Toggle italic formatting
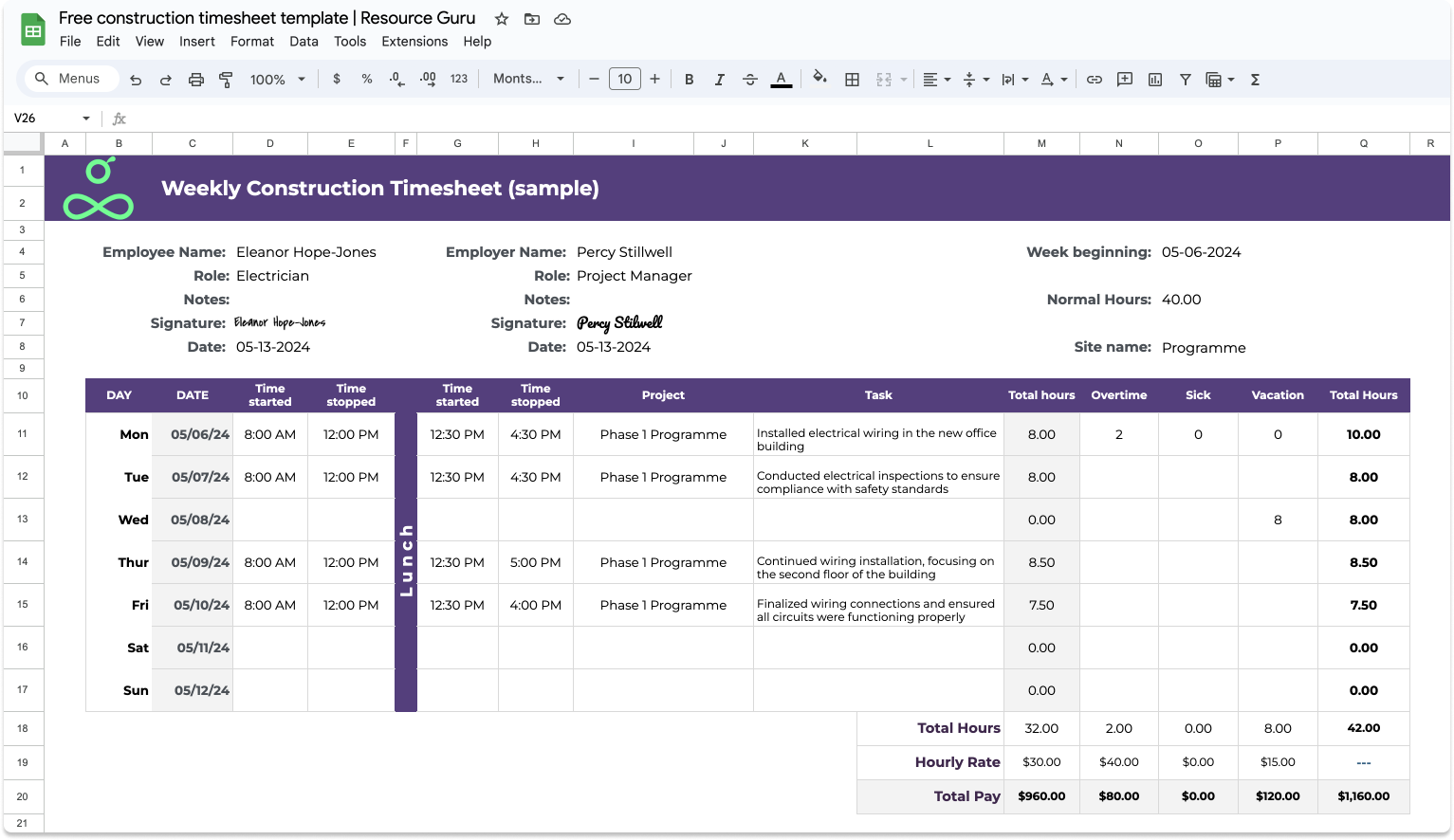The height and width of the screenshot is (840, 1454). 720,80
